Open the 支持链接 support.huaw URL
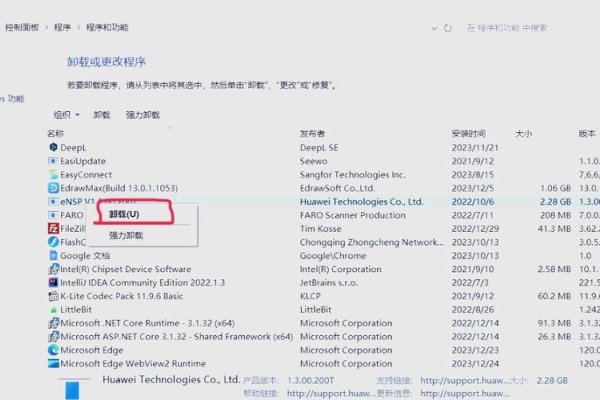Screen dimensions: 600x400 (x=465, y=380)
